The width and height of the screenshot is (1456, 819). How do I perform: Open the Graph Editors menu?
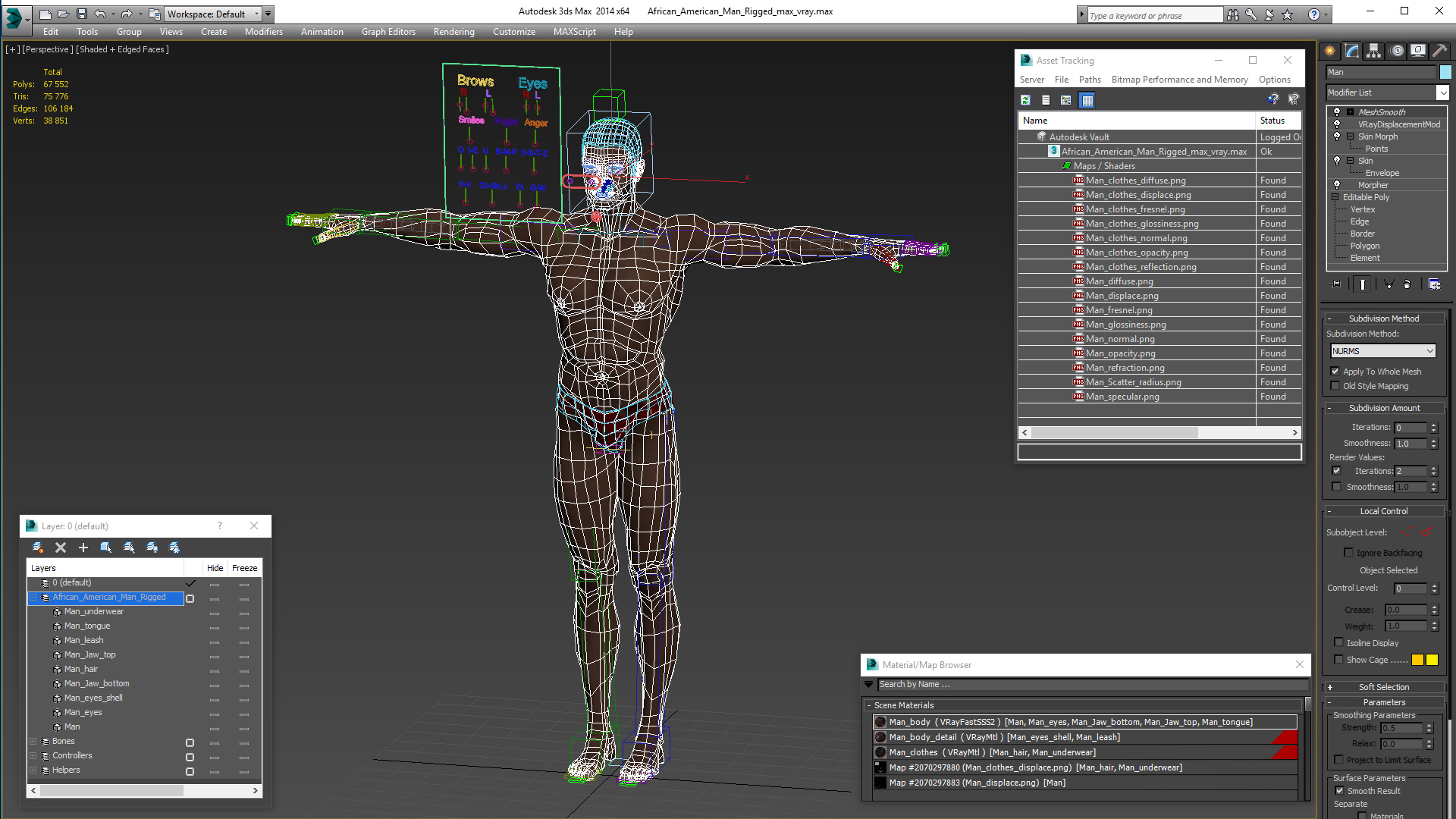click(x=388, y=32)
